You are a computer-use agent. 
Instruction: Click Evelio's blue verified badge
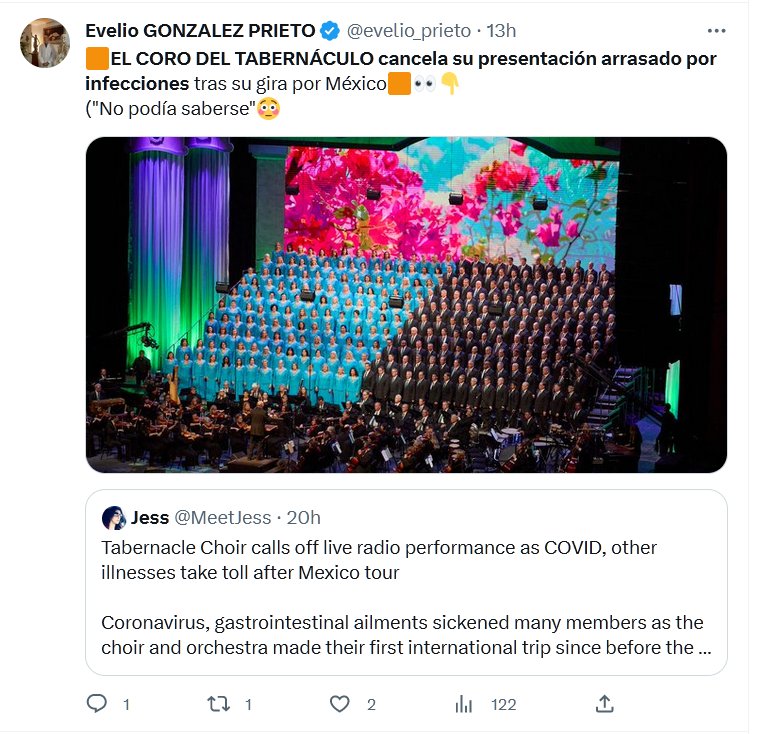(331, 31)
